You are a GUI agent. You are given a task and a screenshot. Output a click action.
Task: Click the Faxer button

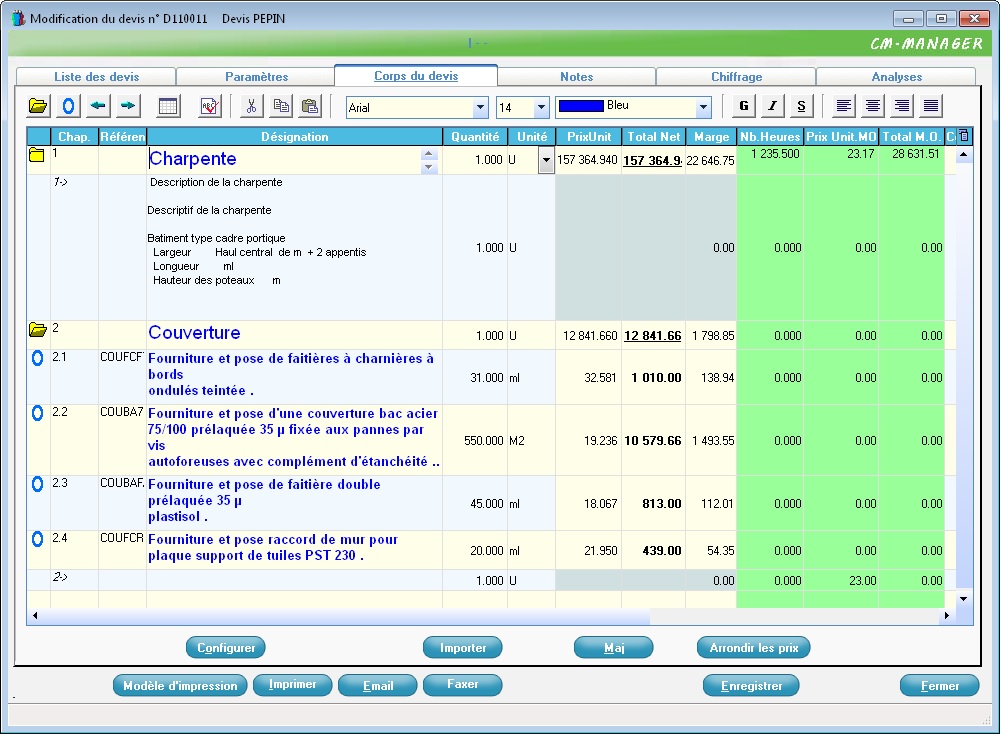pyautogui.click(x=463, y=684)
